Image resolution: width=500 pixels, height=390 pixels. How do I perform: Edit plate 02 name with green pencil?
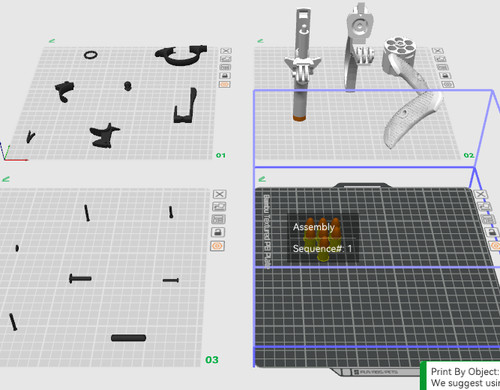coord(260,41)
